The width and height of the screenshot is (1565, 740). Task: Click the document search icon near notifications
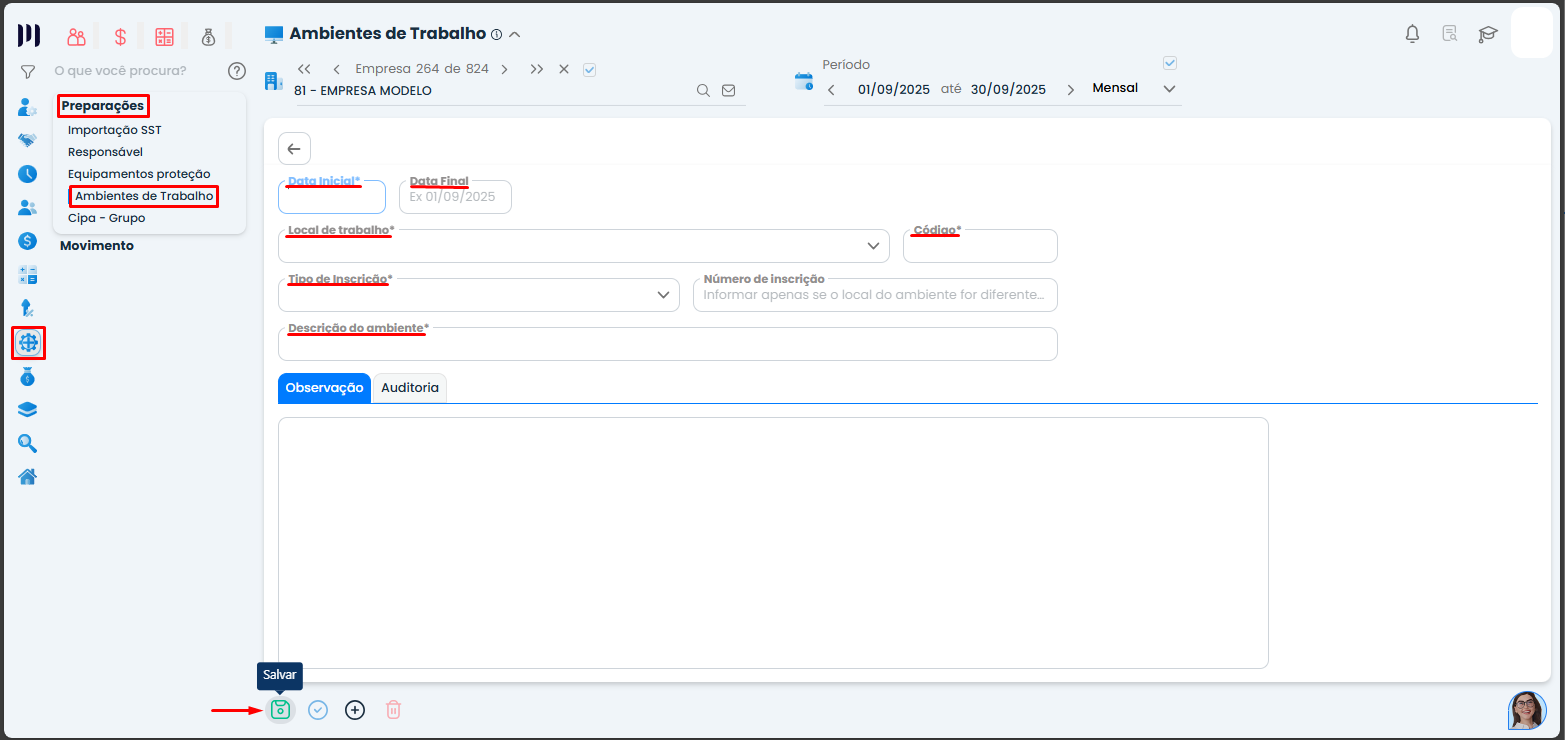[1449, 33]
